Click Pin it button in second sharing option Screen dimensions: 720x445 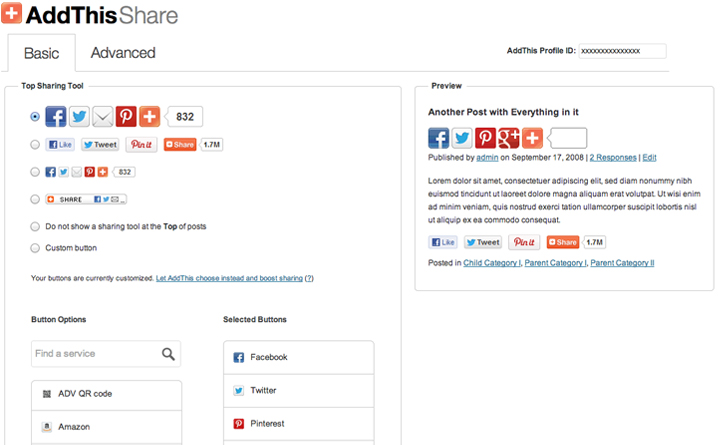(x=141, y=145)
